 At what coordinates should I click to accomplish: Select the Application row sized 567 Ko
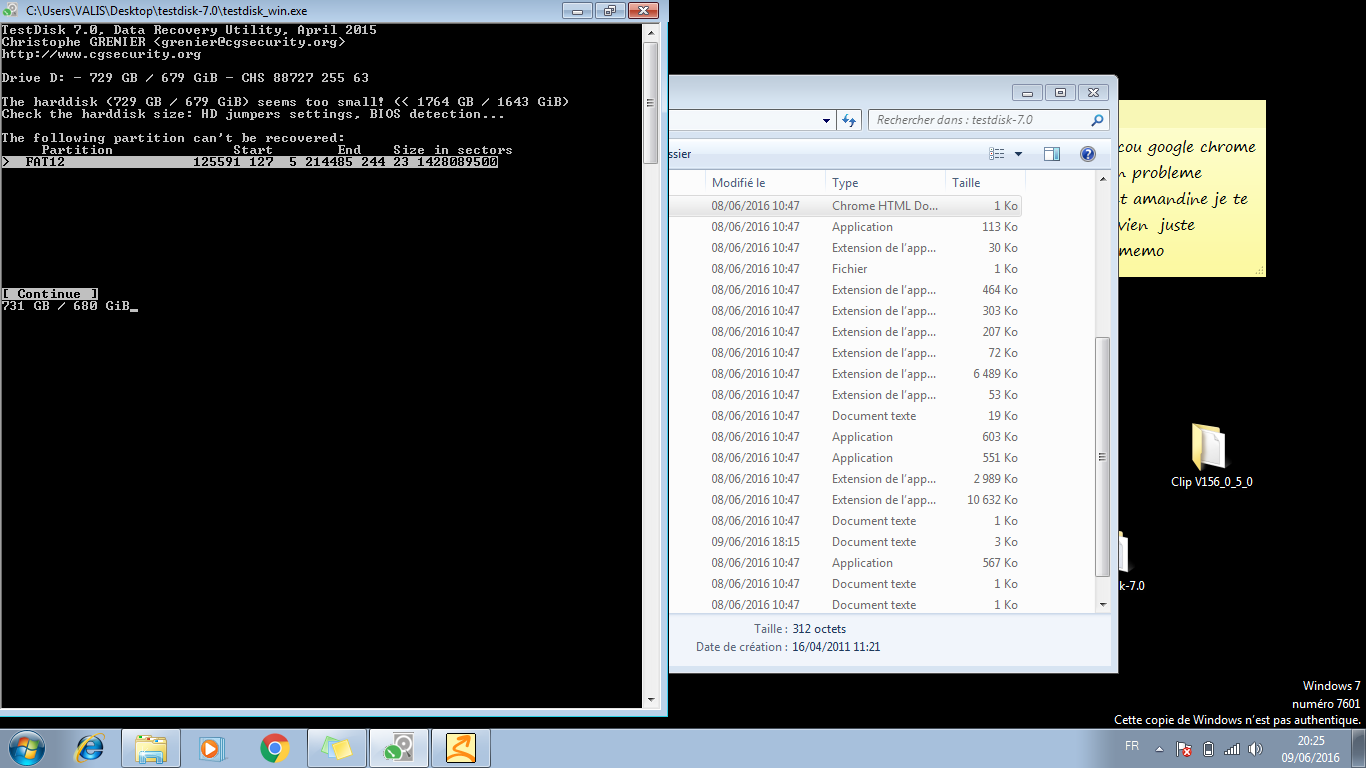[847, 563]
